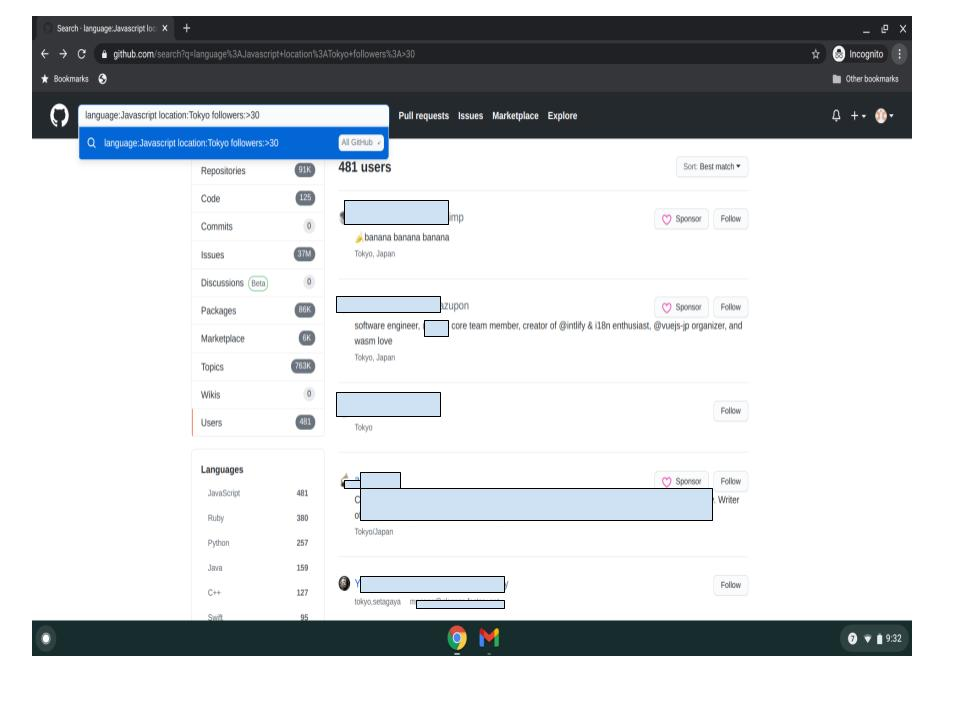This screenshot has height=720, width=960.
Task: Go back with the browser back arrow
Action: 45,54
